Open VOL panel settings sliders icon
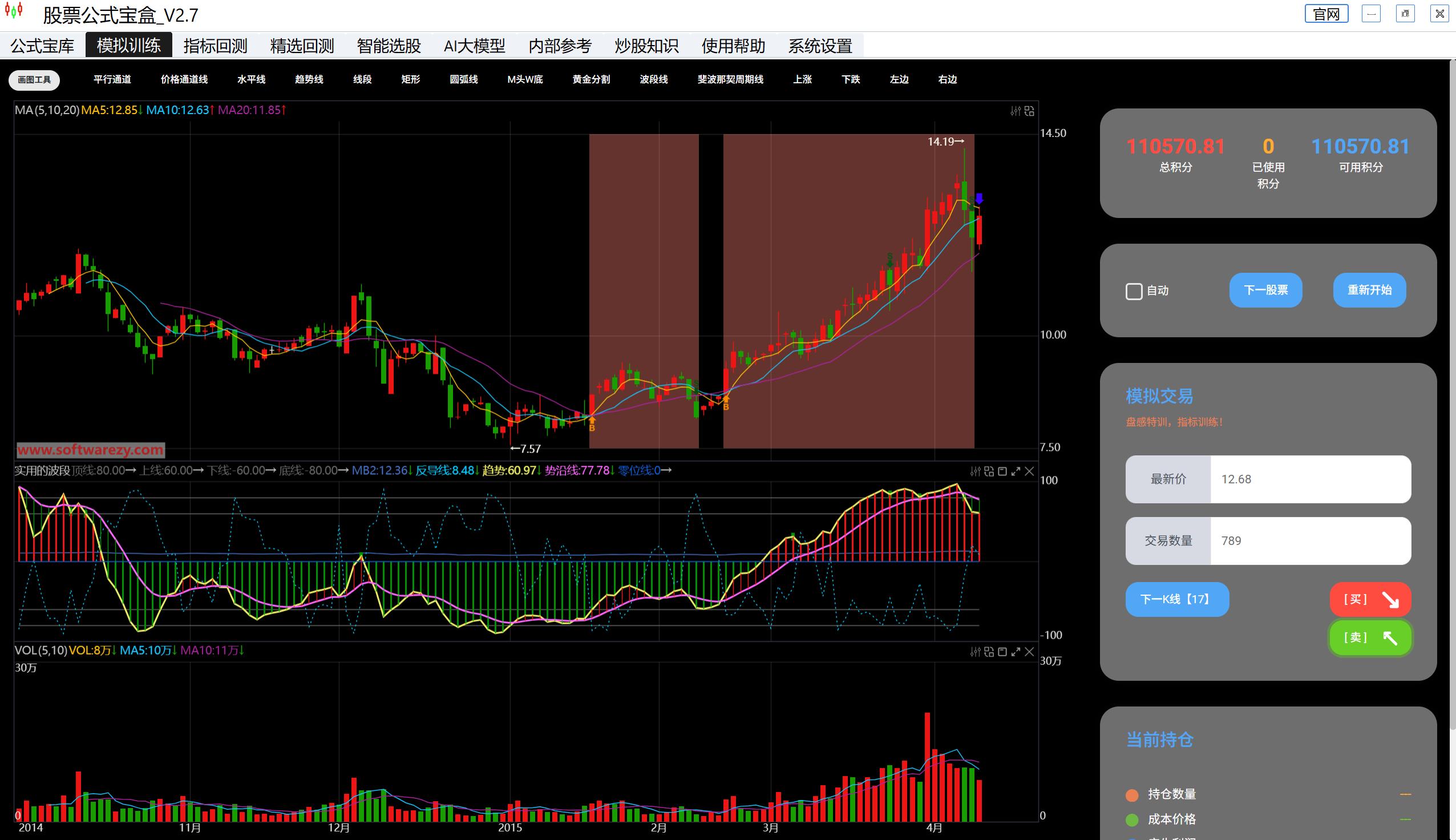This screenshot has height=840, width=1456. (x=976, y=651)
